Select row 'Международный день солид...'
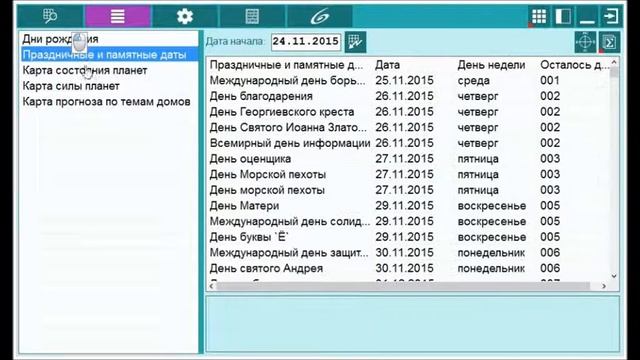This screenshot has height=360, width=640. coord(409,221)
